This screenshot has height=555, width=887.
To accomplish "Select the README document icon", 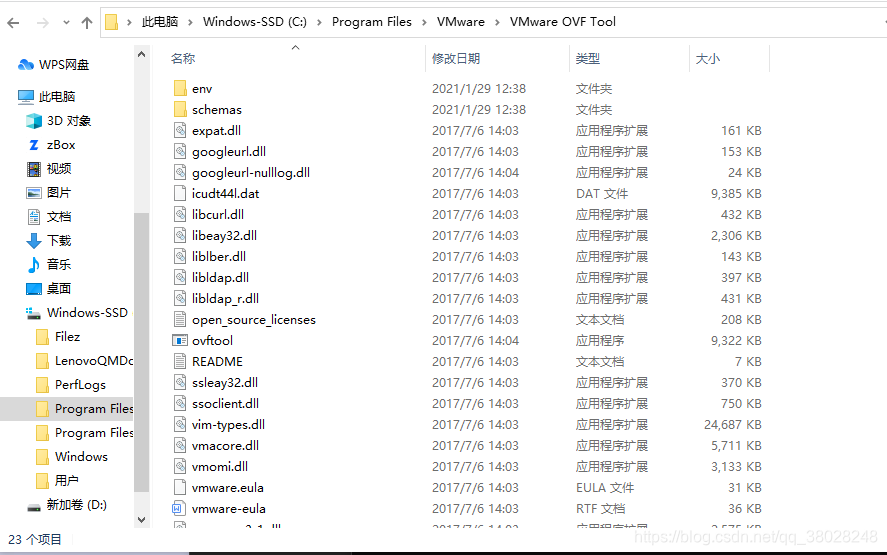I will click(180, 362).
